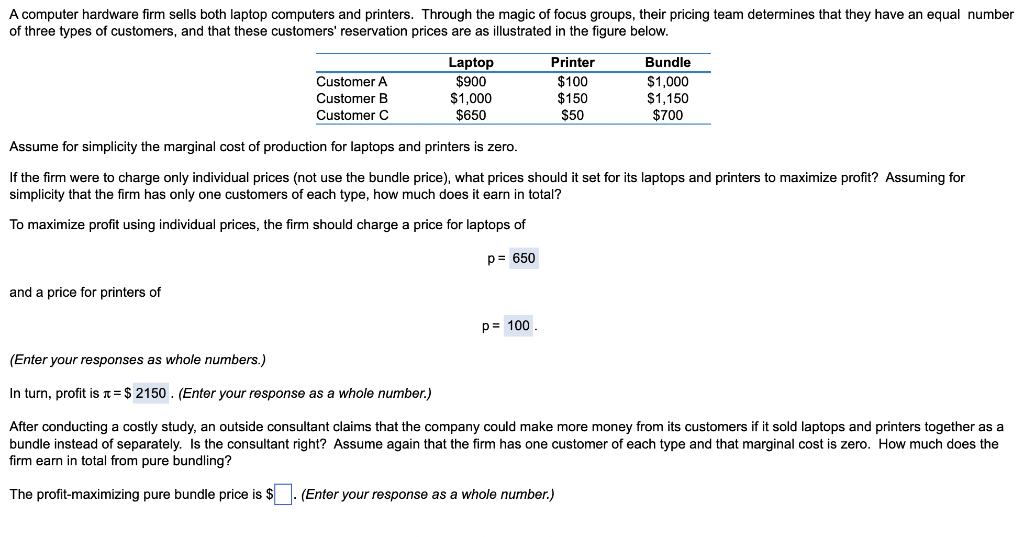Viewport: 1024px width, 537px height.
Task: Click the 'Enter your responses as whole numbers' hint
Action: (137, 359)
